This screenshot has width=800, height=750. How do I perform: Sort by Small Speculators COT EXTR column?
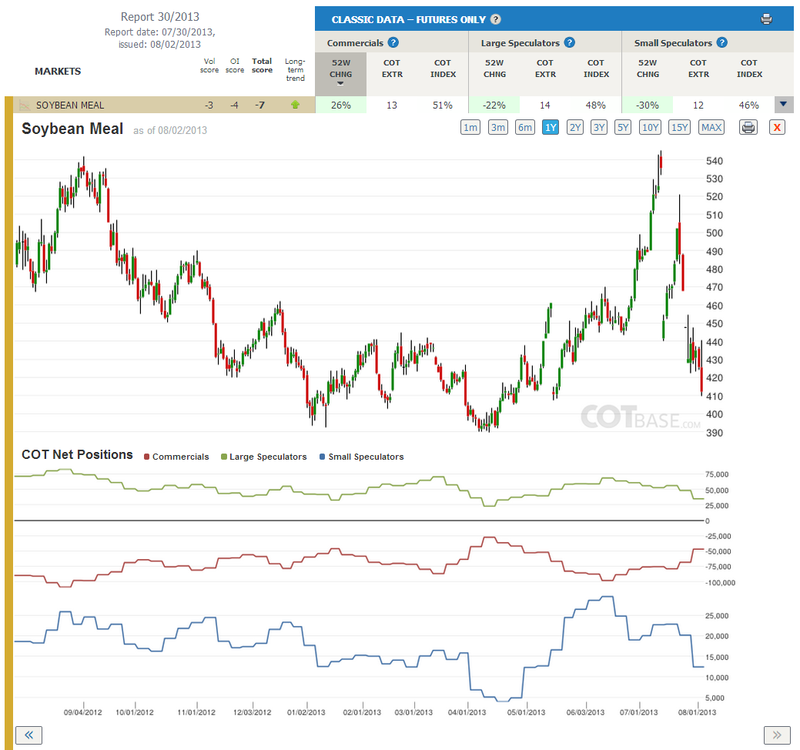[698, 68]
